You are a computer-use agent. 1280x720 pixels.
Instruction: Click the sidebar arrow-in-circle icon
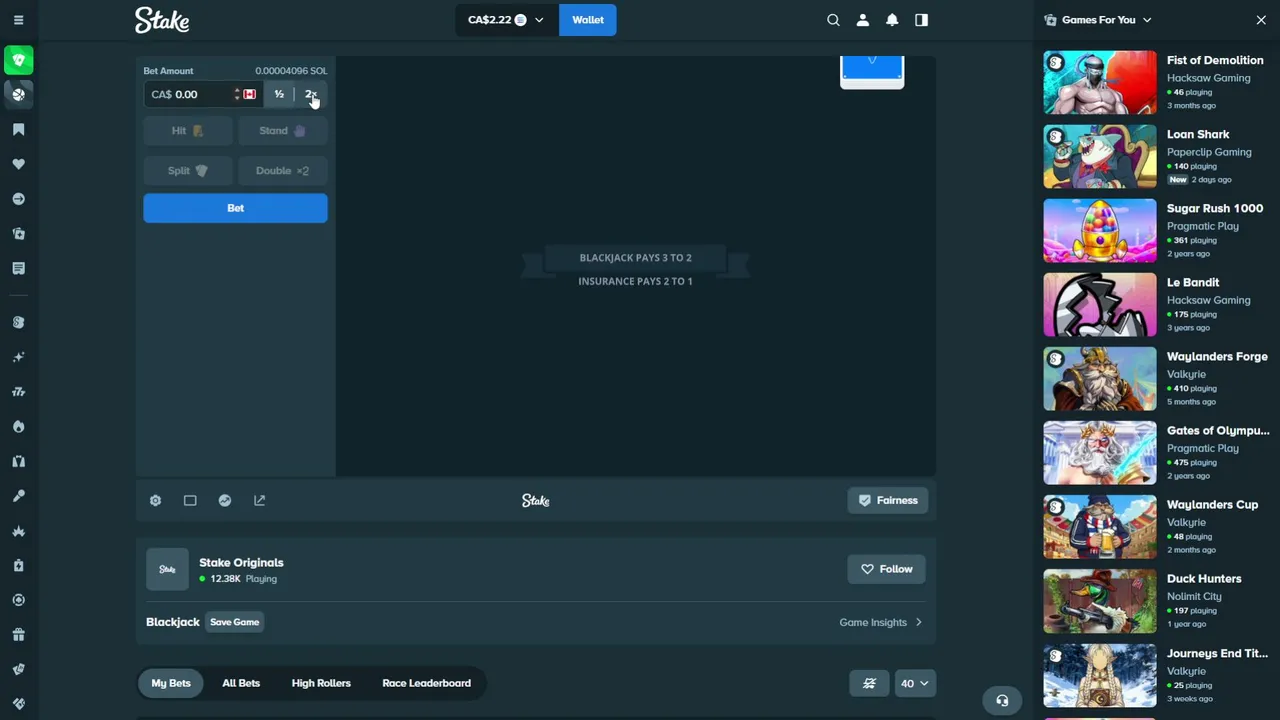(18, 199)
